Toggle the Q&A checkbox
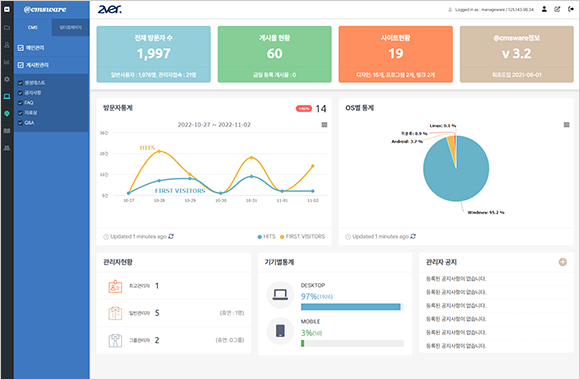The image size is (580, 380). (20, 122)
